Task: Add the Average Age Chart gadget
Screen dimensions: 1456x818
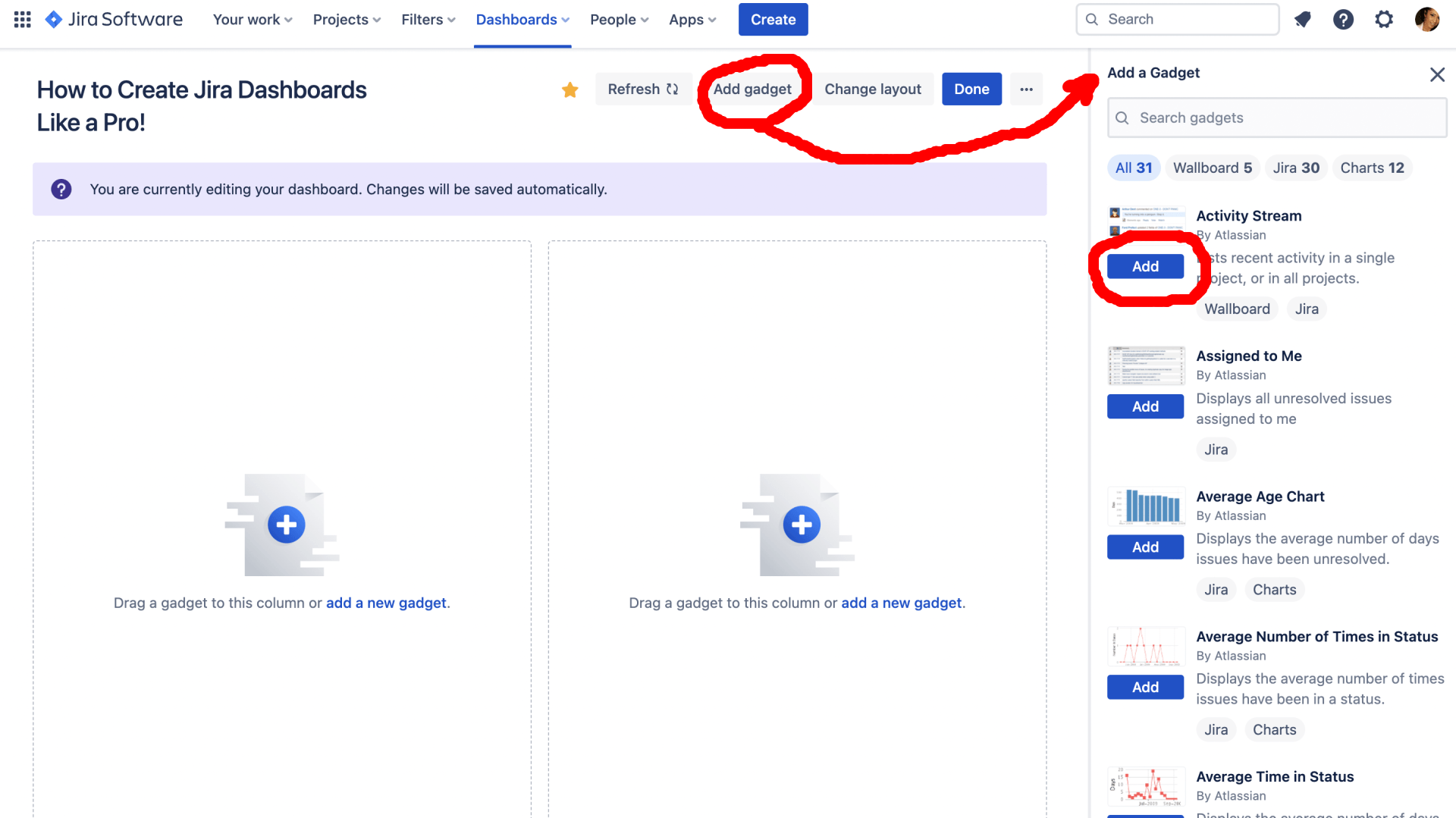Action: point(1145,547)
